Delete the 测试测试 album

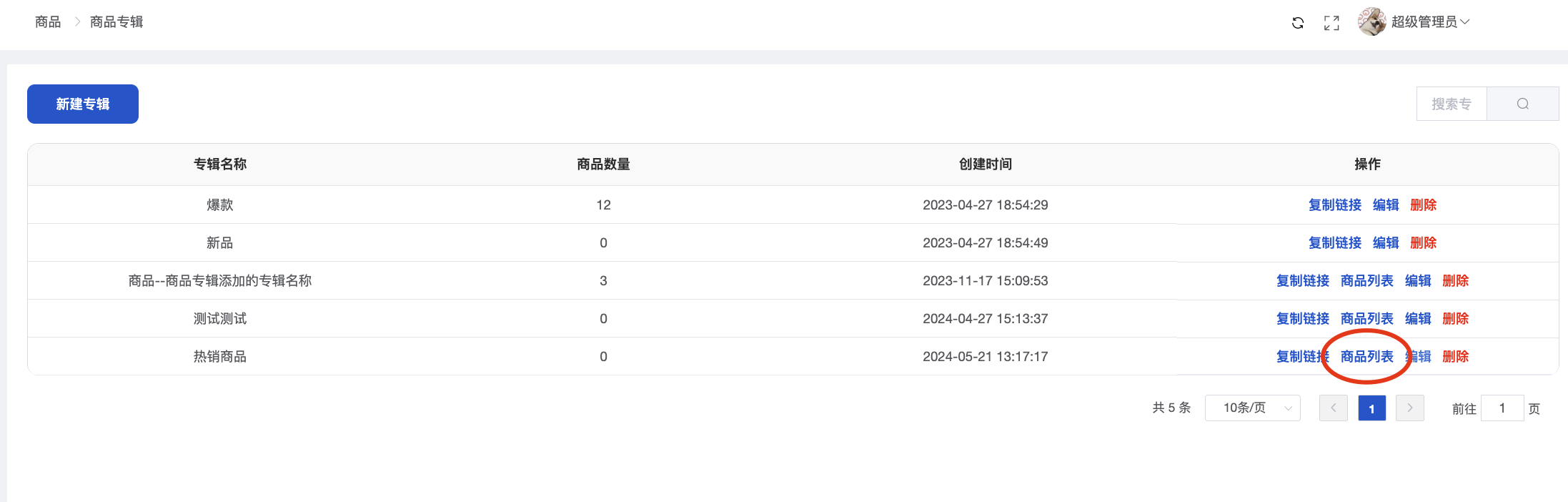1455,319
